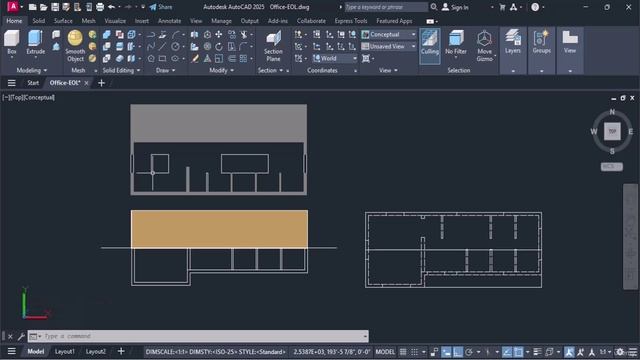Open the No Filter selection dropdown
The height and width of the screenshot is (360, 640).
pos(456,43)
